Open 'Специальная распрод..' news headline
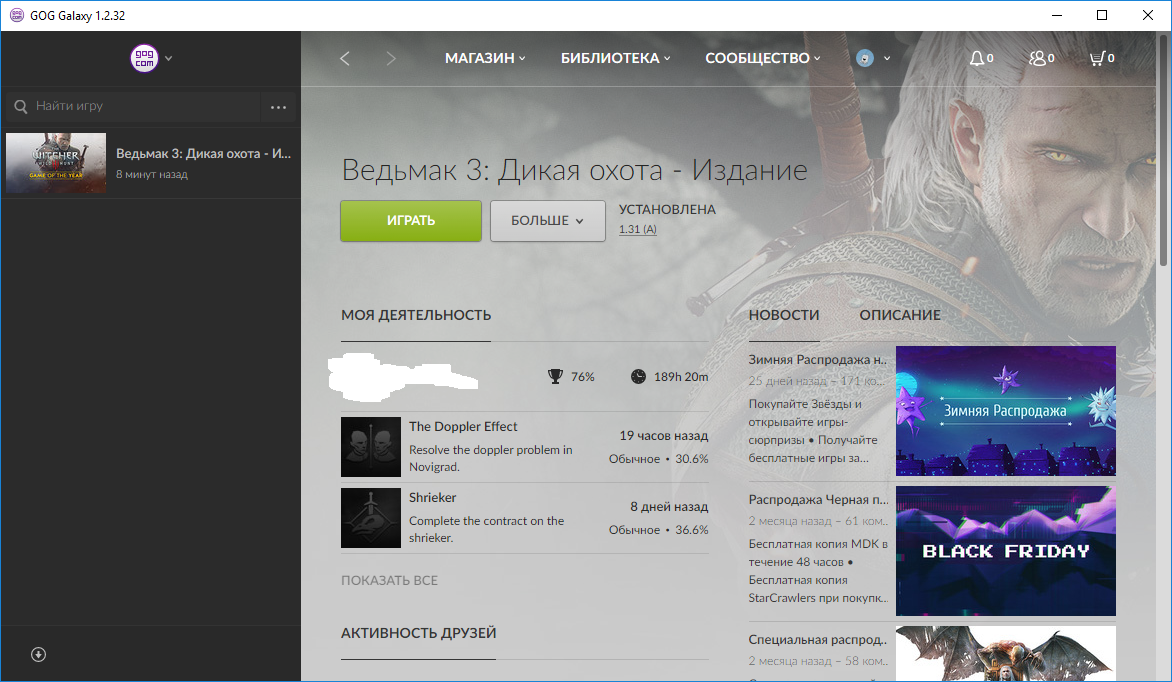The image size is (1172, 682). (818, 639)
